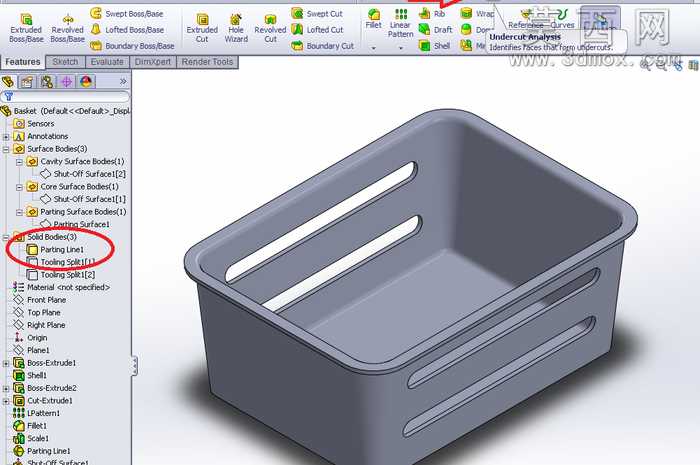Image resolution: width=700 pixels, height=465 pixels.
Task: Select the Extruded Boss/Base tool
Action: pyautogui.click(x=26, y=28)
